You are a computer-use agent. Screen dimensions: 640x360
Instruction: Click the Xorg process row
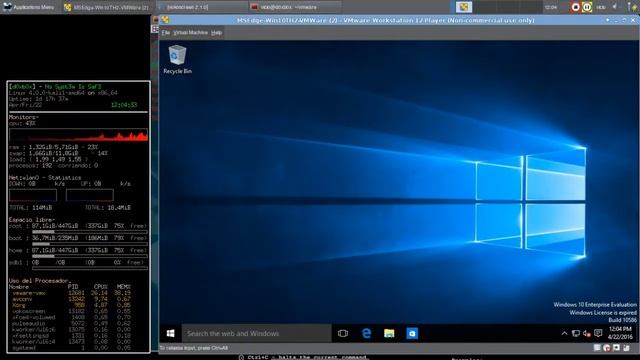(71, 305)
